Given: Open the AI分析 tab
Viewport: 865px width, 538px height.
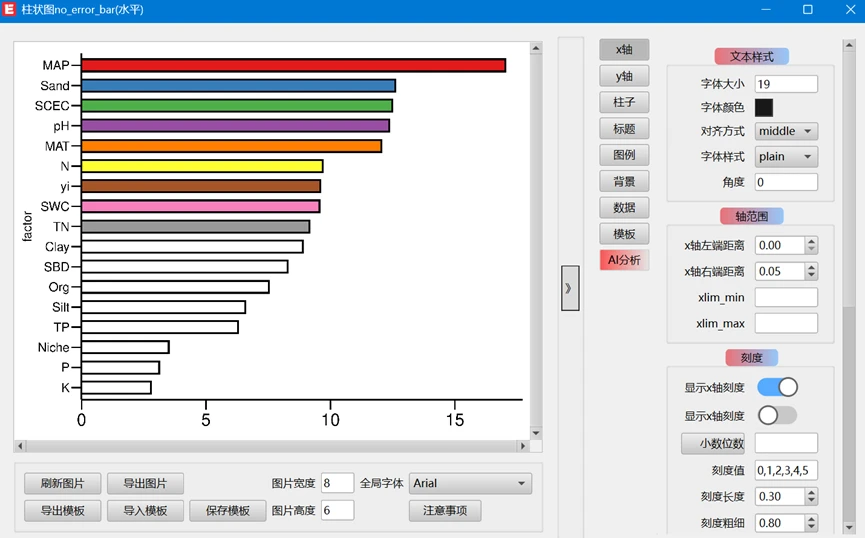Looking at the screenshot, I should [624, 260].
